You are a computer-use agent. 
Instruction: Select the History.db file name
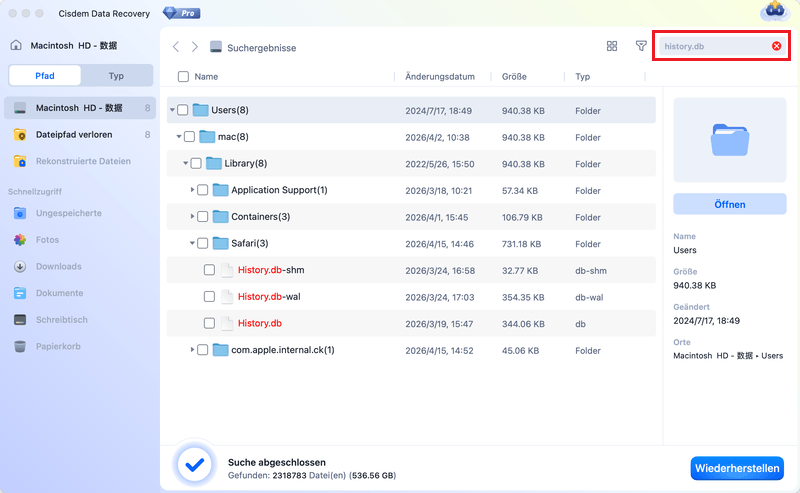[x=260, y=323]
